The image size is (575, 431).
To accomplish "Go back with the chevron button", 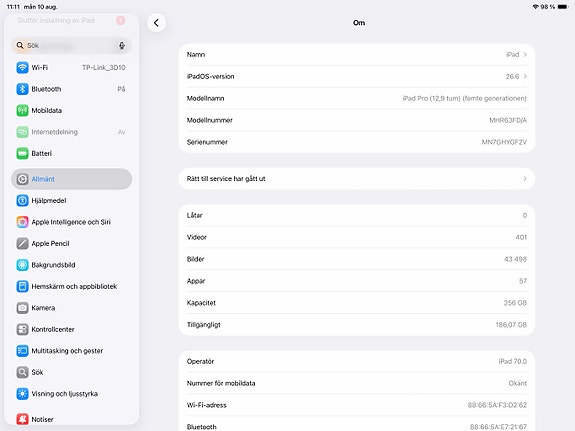I will 157,23.
